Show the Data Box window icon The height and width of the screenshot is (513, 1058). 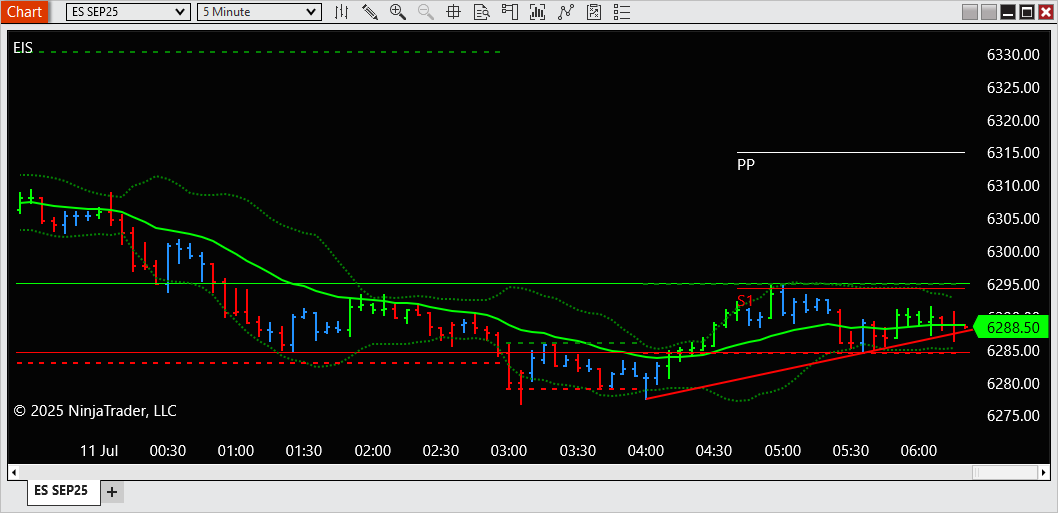(x=482, y=11)
